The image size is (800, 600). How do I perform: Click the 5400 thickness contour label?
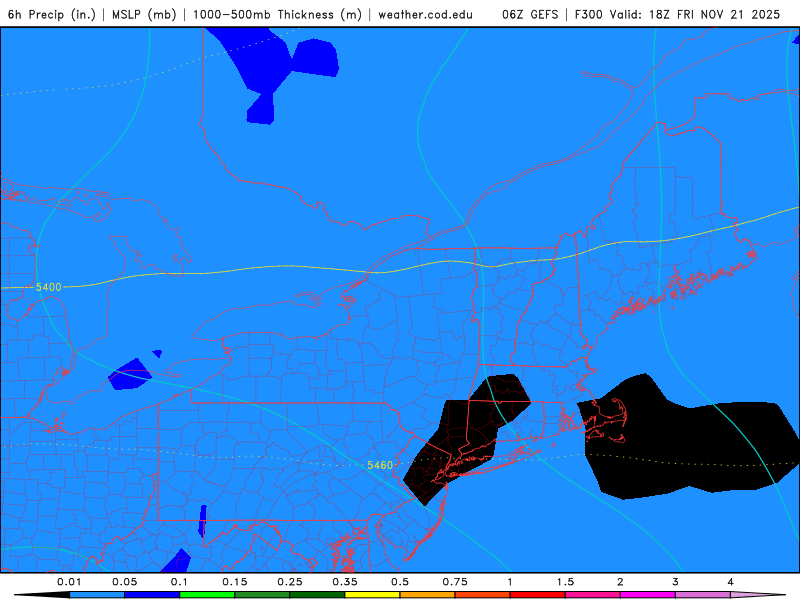(x=48, y=287)
